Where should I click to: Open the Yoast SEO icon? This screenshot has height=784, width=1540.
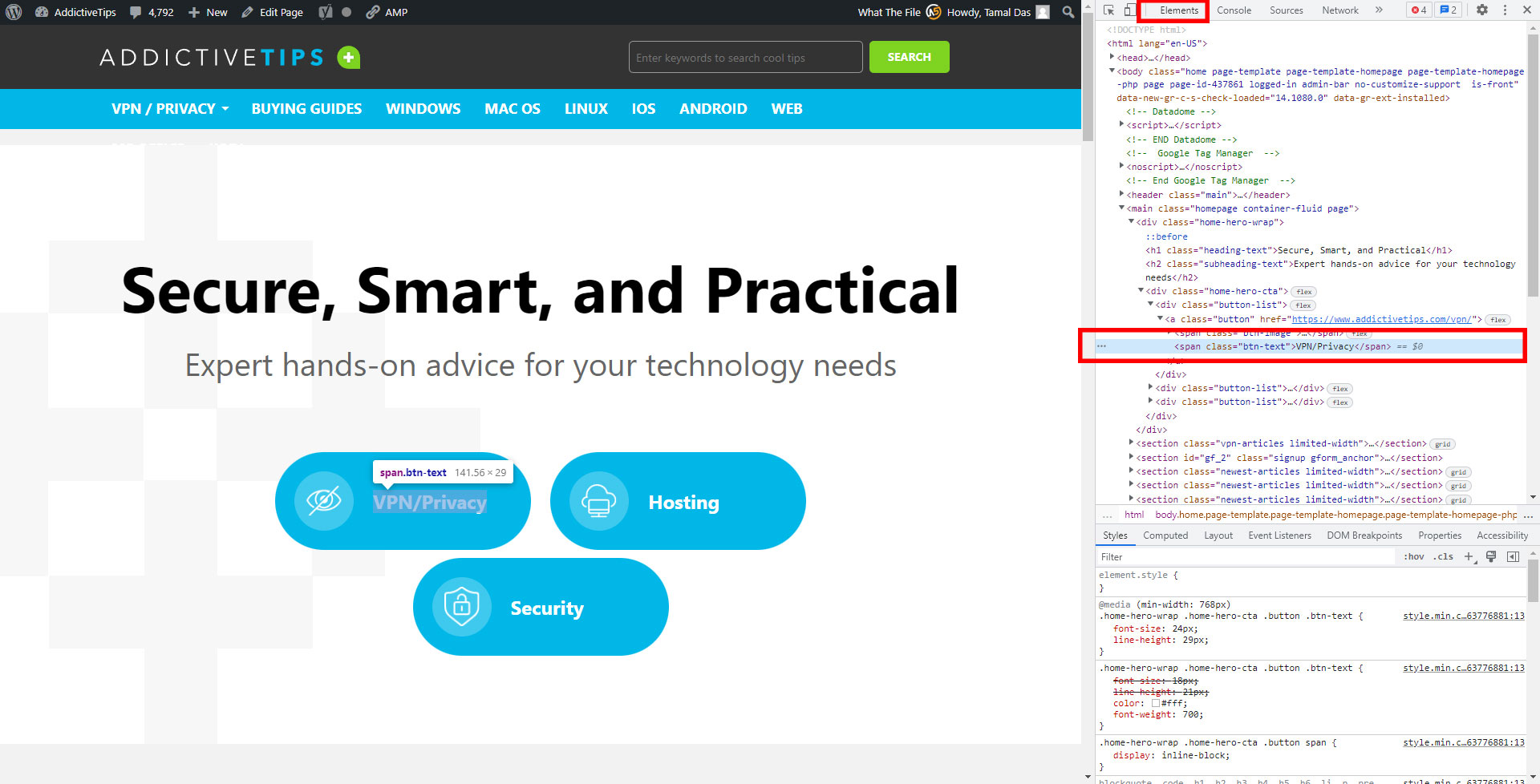click(326, 12)
